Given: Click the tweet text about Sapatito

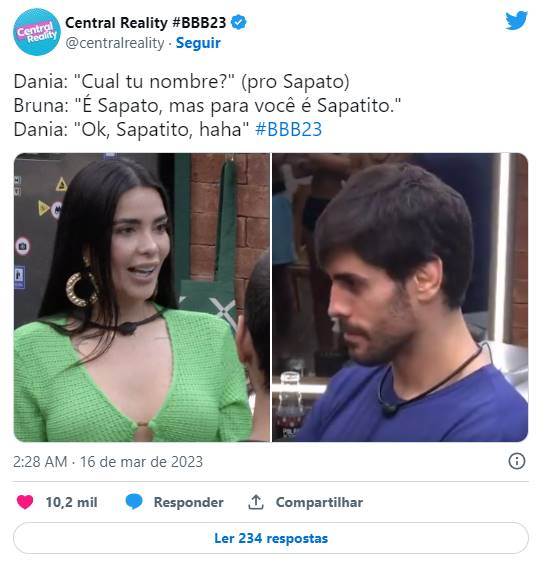Looking at the screenshot, I should click(x=207, y=105).
